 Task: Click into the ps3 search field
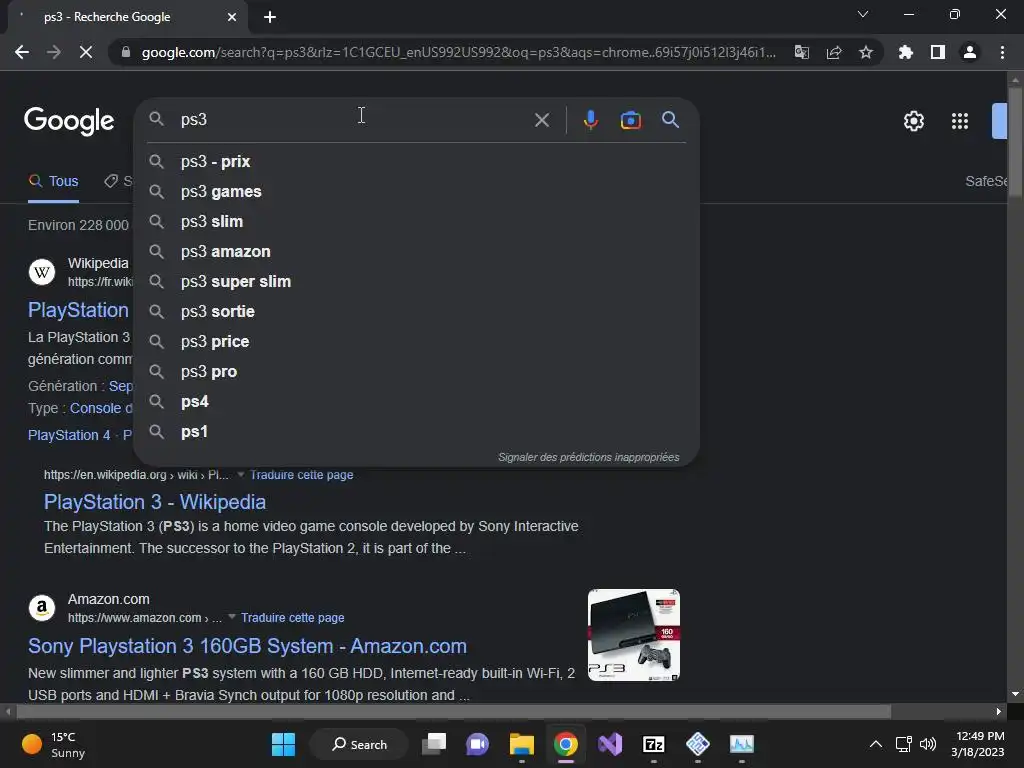(x=353, y=120)
